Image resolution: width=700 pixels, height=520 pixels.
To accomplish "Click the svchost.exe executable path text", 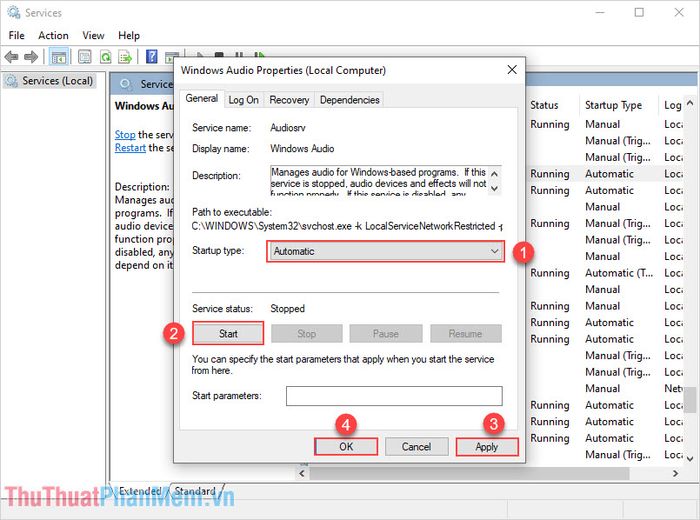I will coord(345,226).
